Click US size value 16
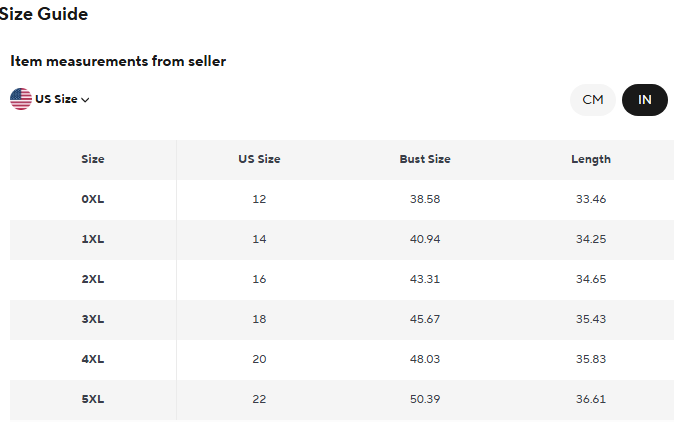 259,279
